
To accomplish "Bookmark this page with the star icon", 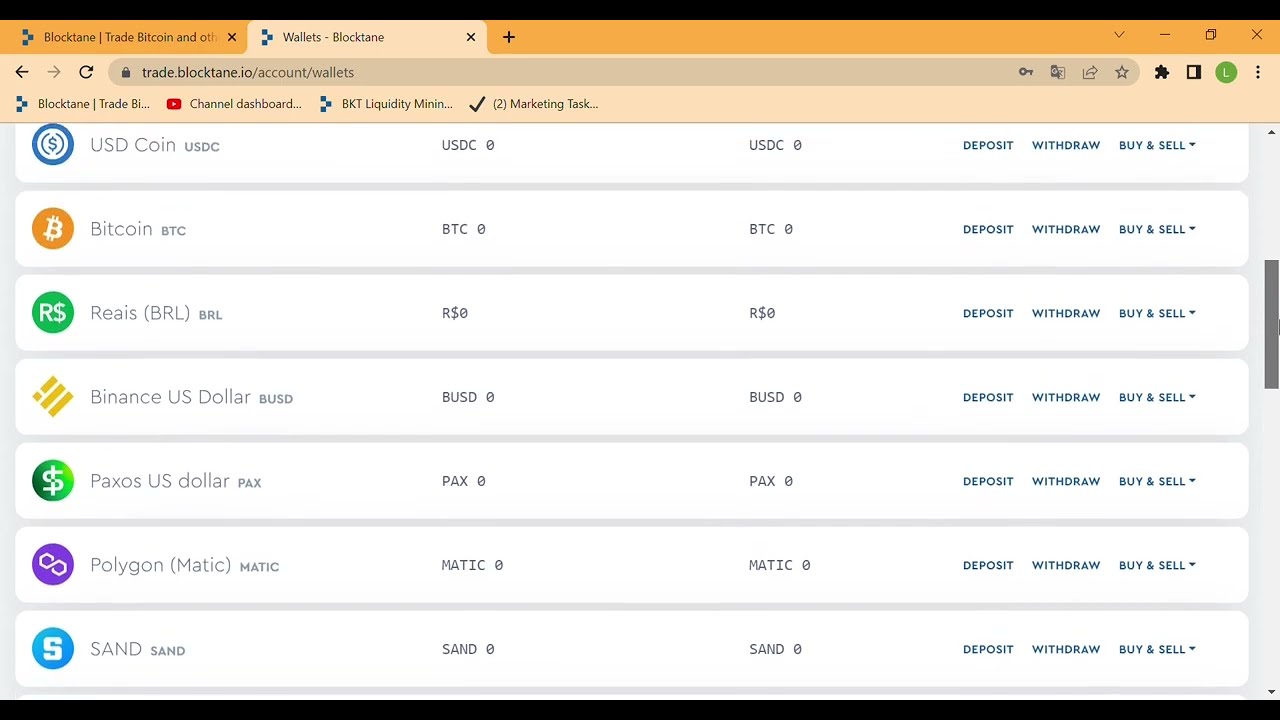I will tap(1122, 72).
